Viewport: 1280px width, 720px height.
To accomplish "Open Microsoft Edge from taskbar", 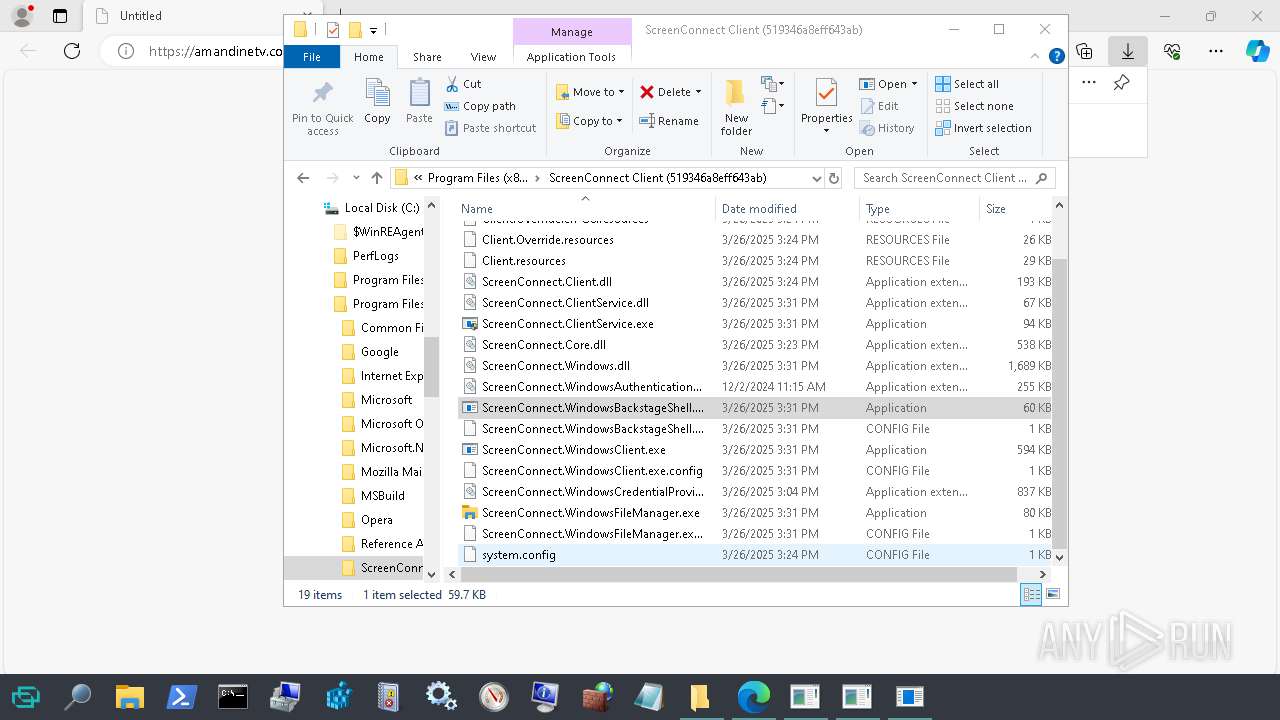I will pos(753,696).
